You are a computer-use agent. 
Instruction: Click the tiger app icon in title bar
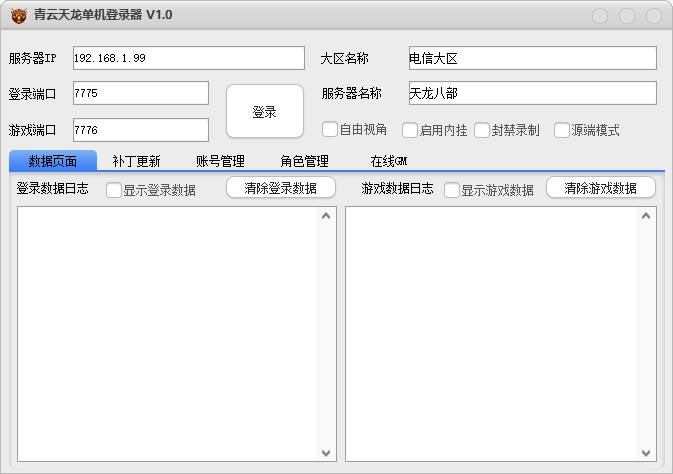(18, 15)
